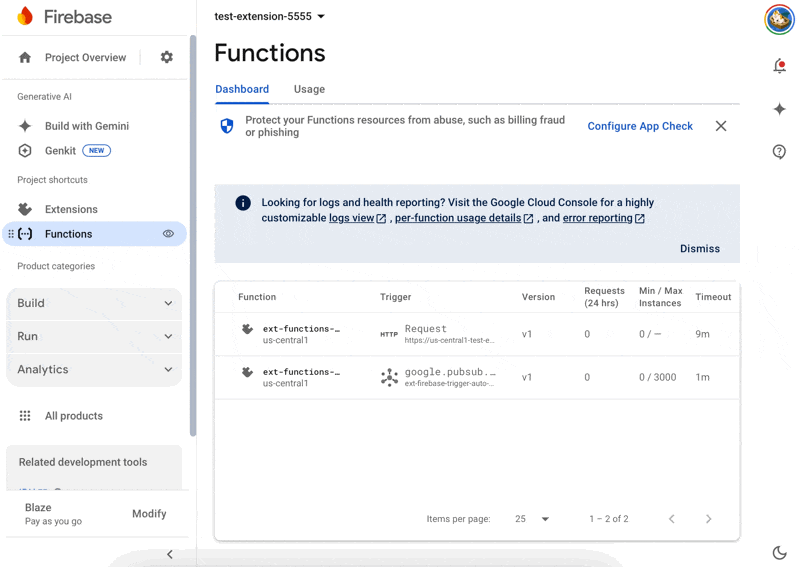The width and height of the screenshot is (800, 567).
Task: Click the info icon in logs banner
Action: point(243,203)
